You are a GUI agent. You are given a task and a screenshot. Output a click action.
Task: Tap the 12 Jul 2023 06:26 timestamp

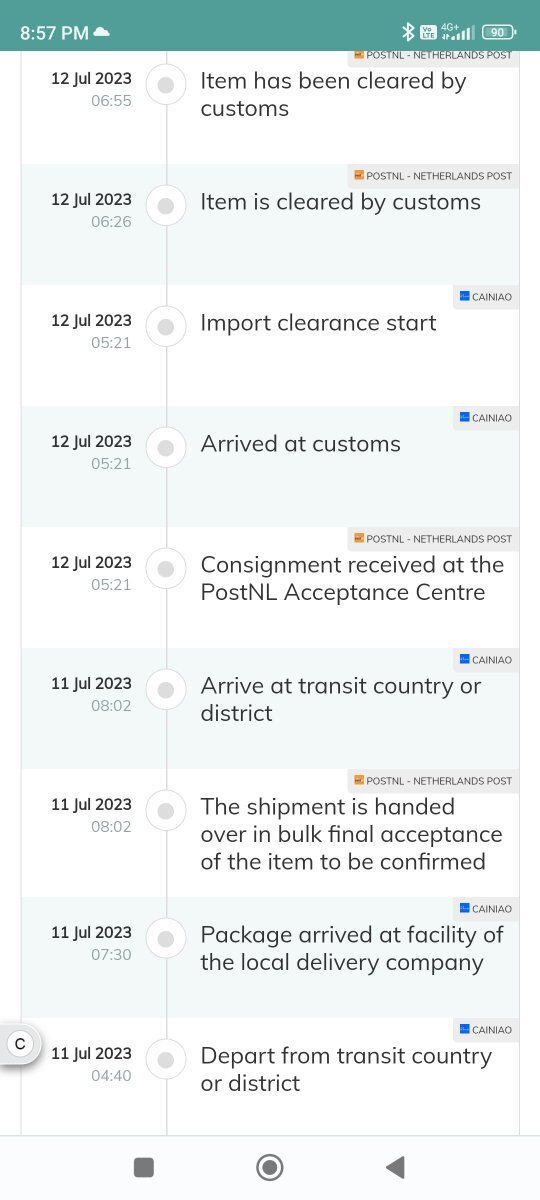(92, 210)
